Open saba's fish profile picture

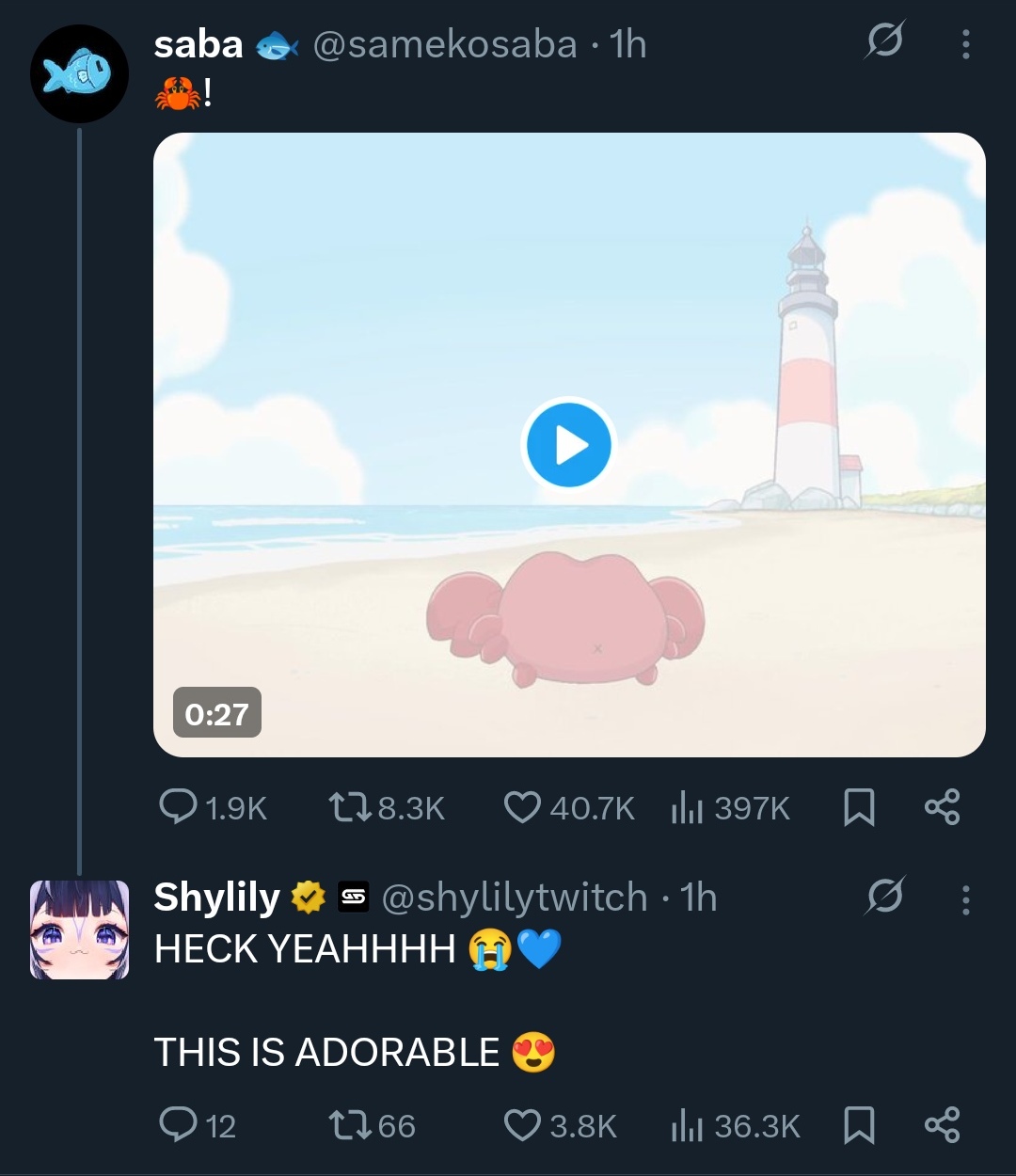click(80, 73)
